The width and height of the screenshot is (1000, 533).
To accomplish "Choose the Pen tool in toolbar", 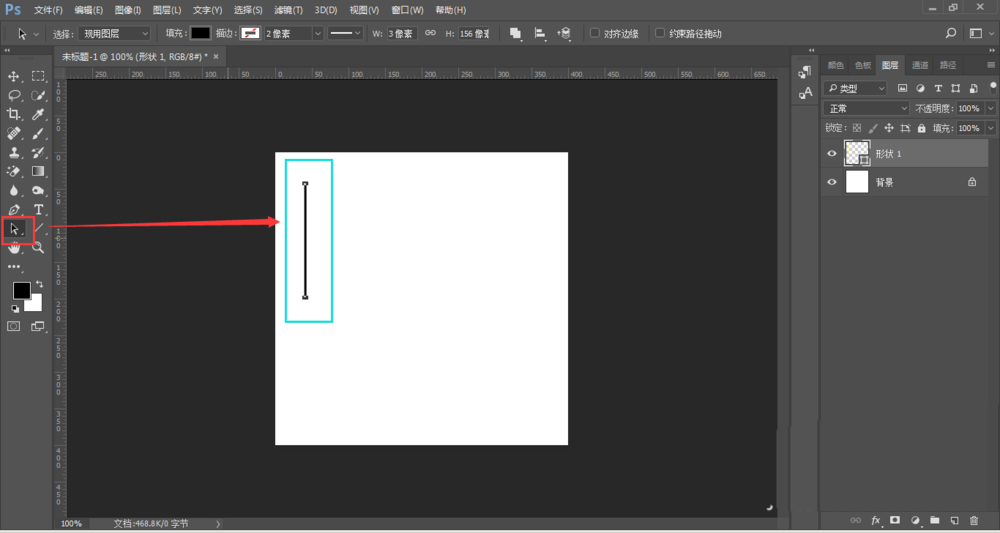I will coord(14,210).
